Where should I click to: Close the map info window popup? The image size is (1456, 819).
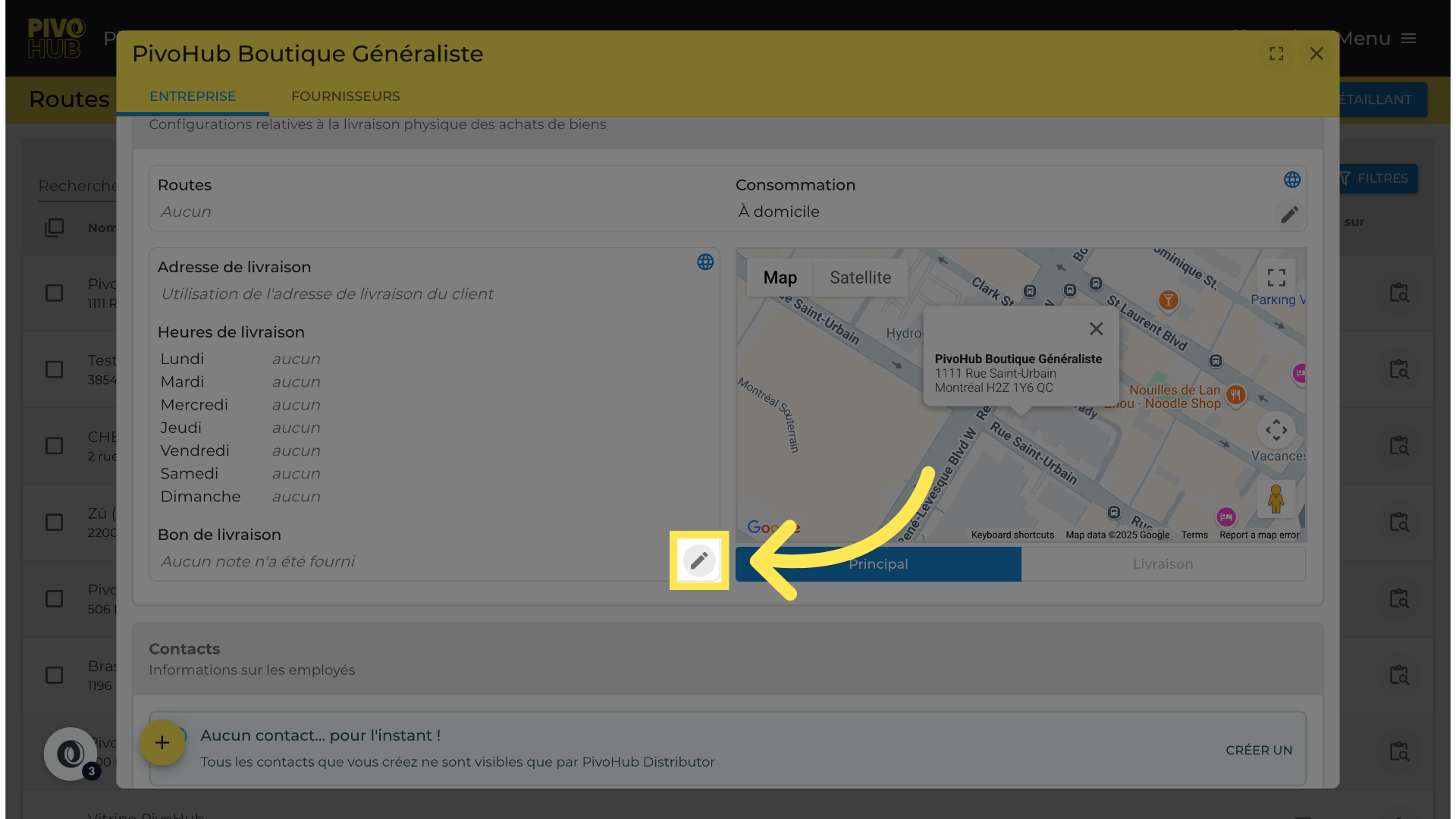[1096, 328]
